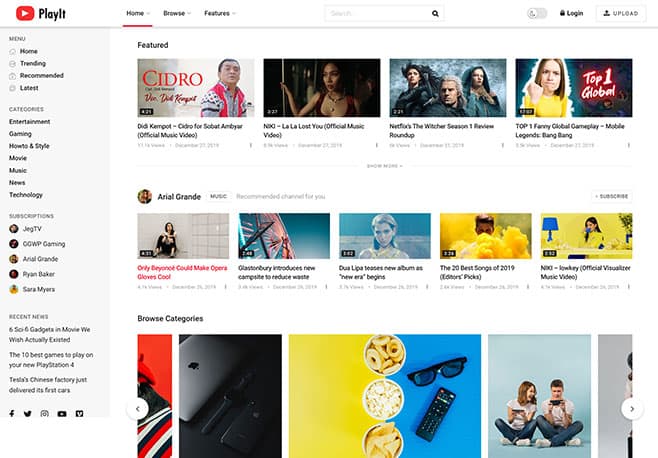Open the Facebook social icon in sidebar
The image size is (658, 458).
(12, 413)
